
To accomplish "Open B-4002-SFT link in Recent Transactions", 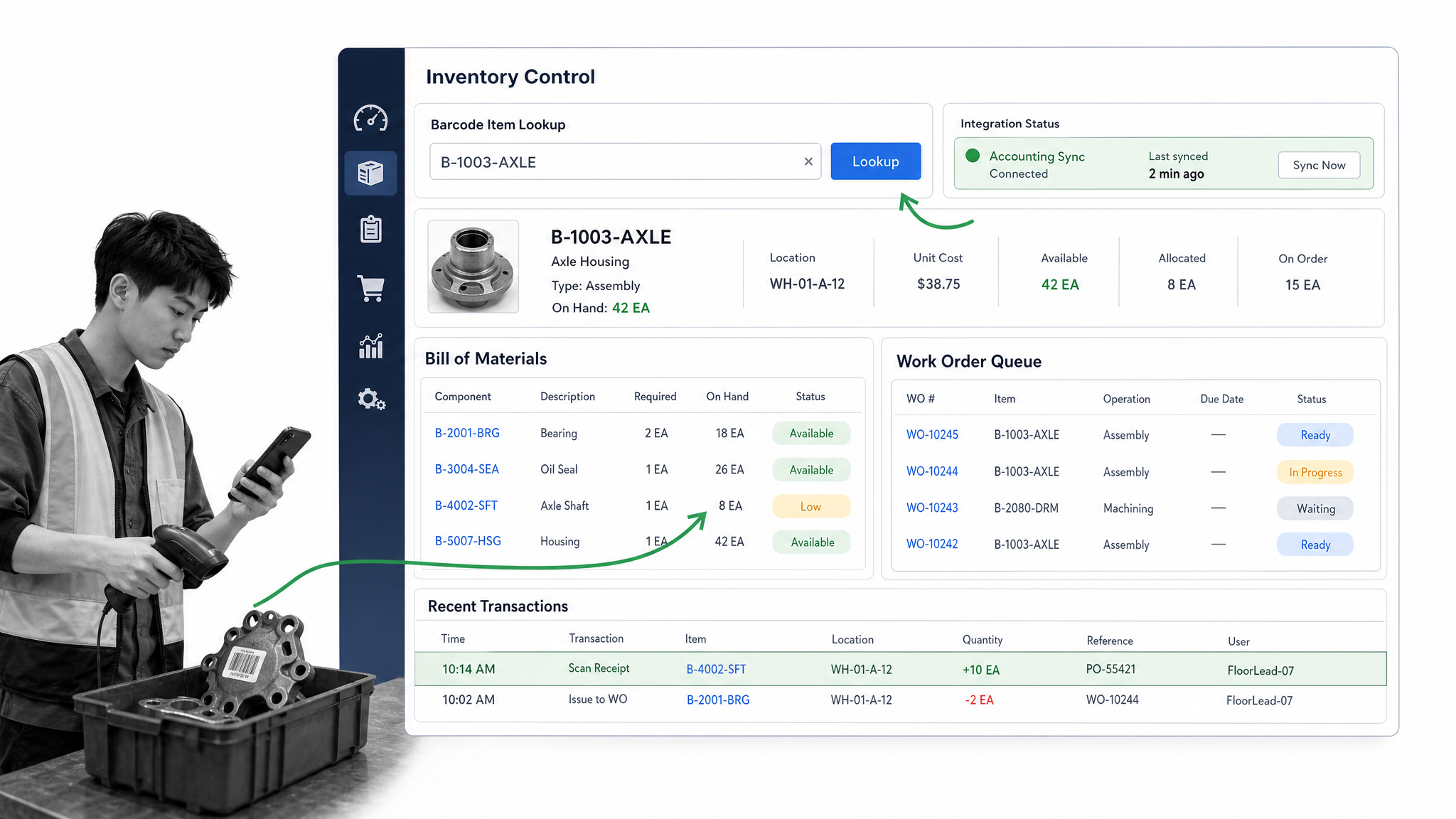I will click(x=716, y=669).
